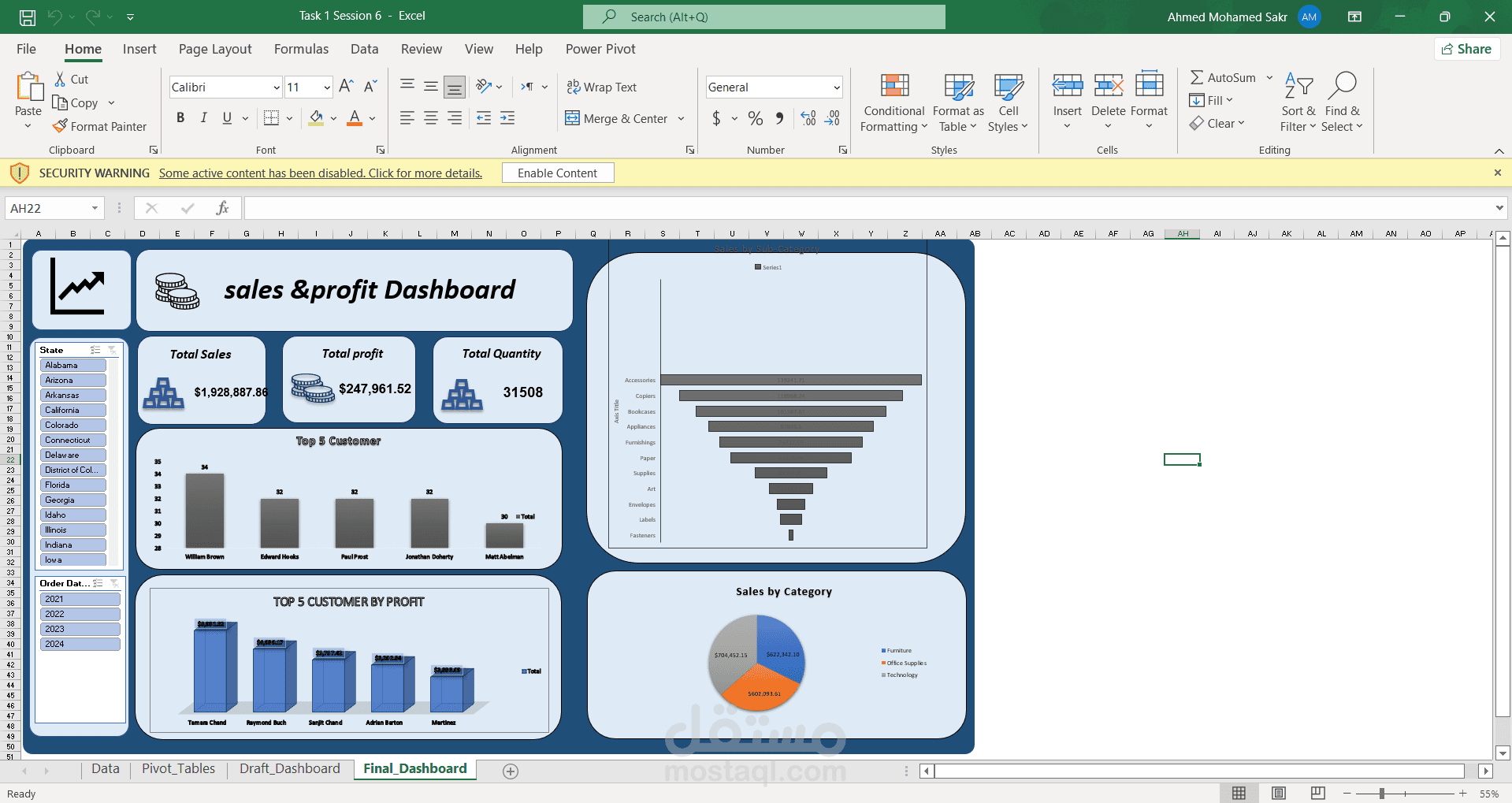1512x803 pixels.
Task: Open the General number format dropdown
Action: click(x=837, y=87)
